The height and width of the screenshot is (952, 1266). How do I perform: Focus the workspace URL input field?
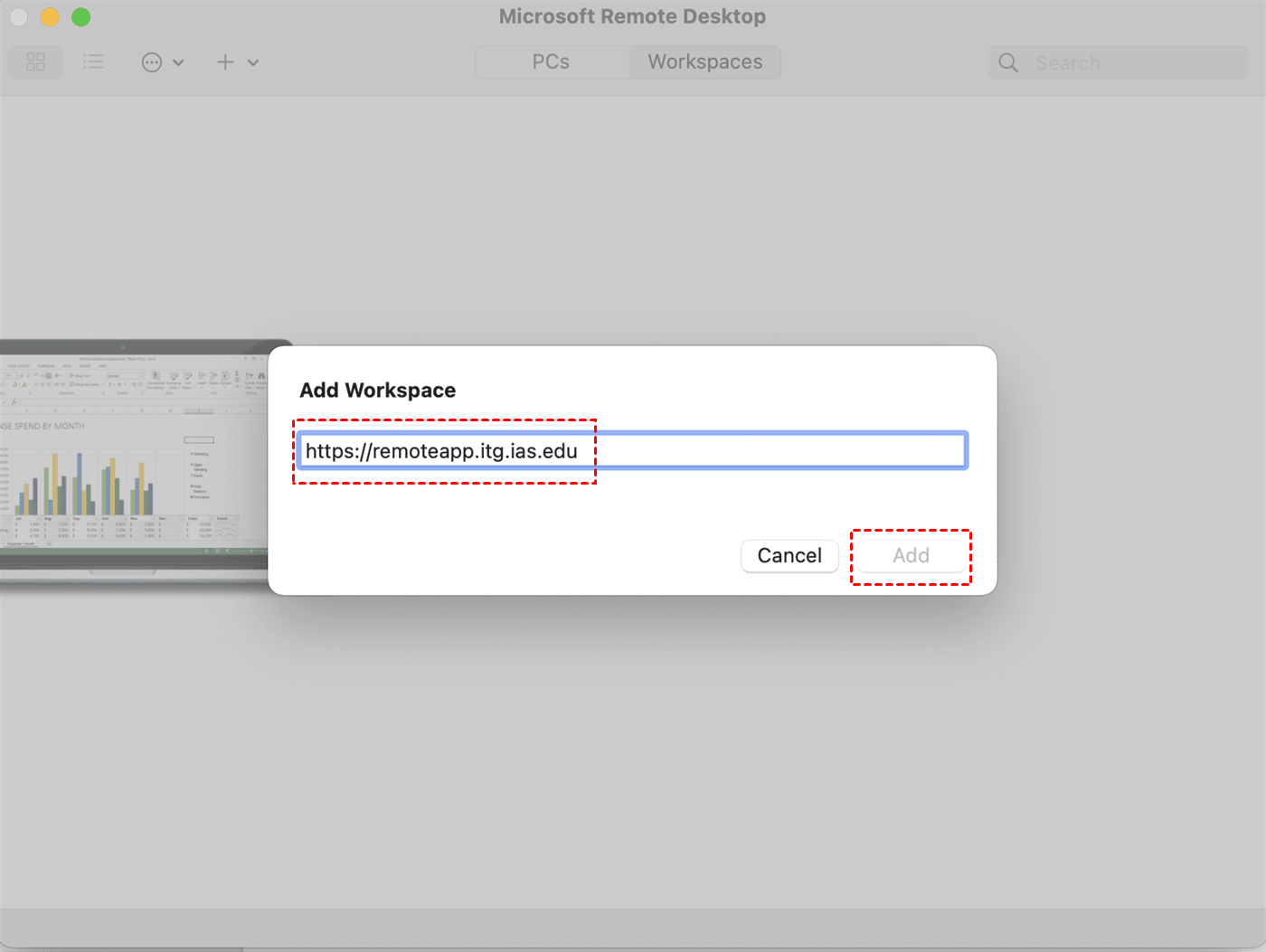769,451
